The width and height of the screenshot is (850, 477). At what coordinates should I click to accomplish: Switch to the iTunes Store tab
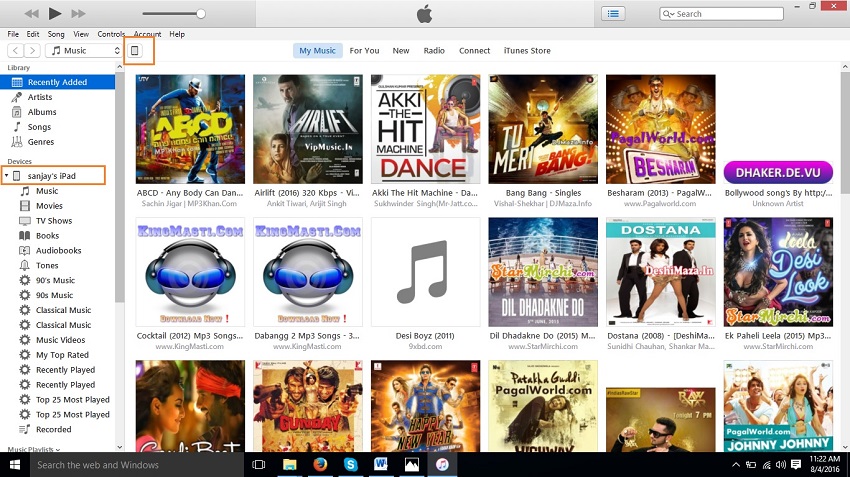(527, 50)
